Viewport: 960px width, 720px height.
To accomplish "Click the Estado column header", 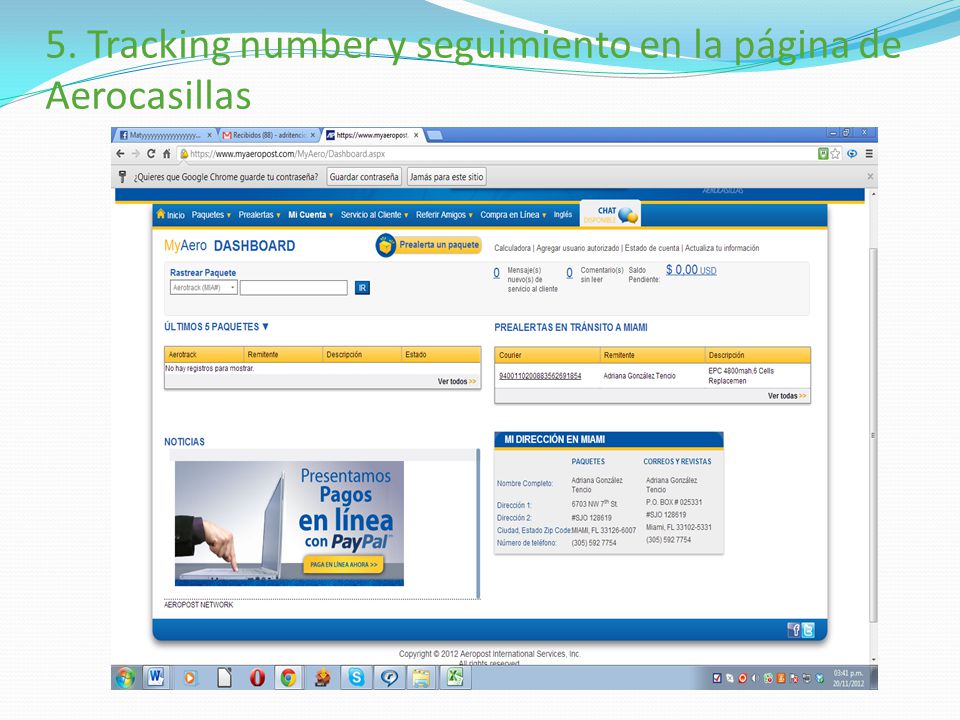I will coord(441,354).
